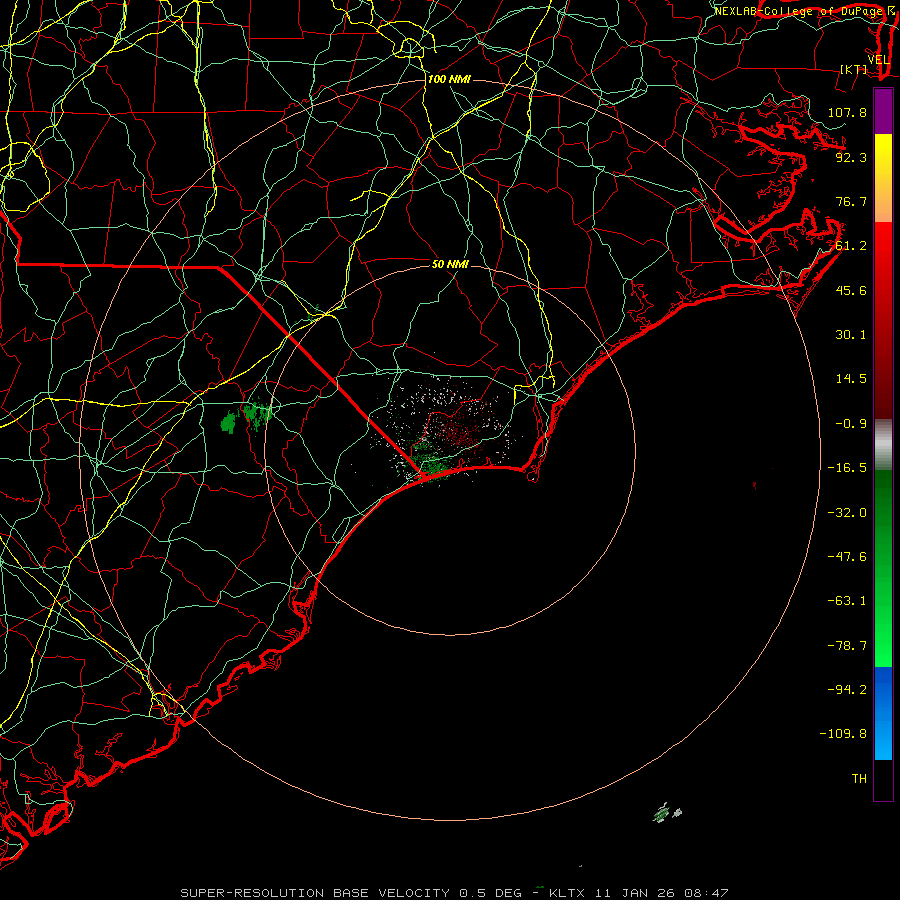Click the 76.7 velocity scale value
The image size is (900, 900).
[851, 201]
